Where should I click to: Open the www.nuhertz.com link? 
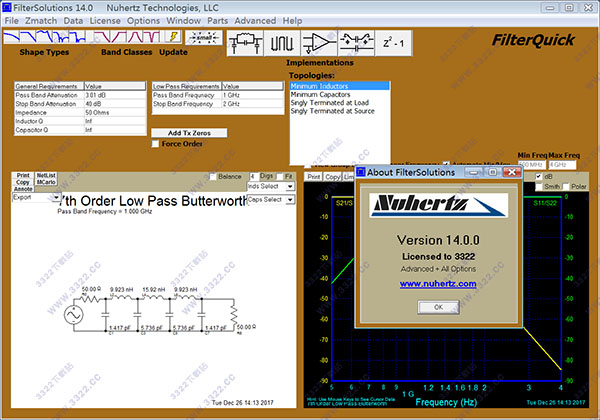click(437, 283)
